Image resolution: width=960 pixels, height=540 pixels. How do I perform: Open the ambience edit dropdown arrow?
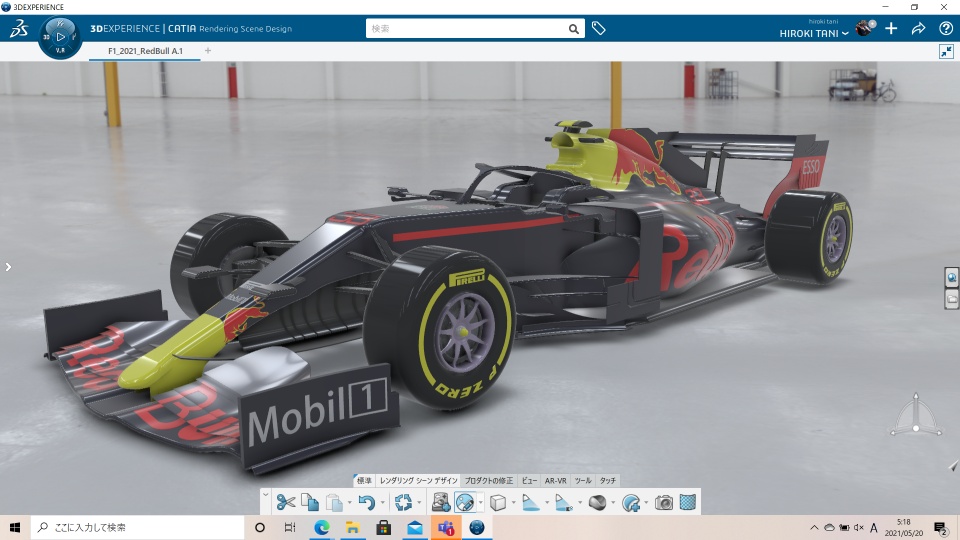coord(481,503)
